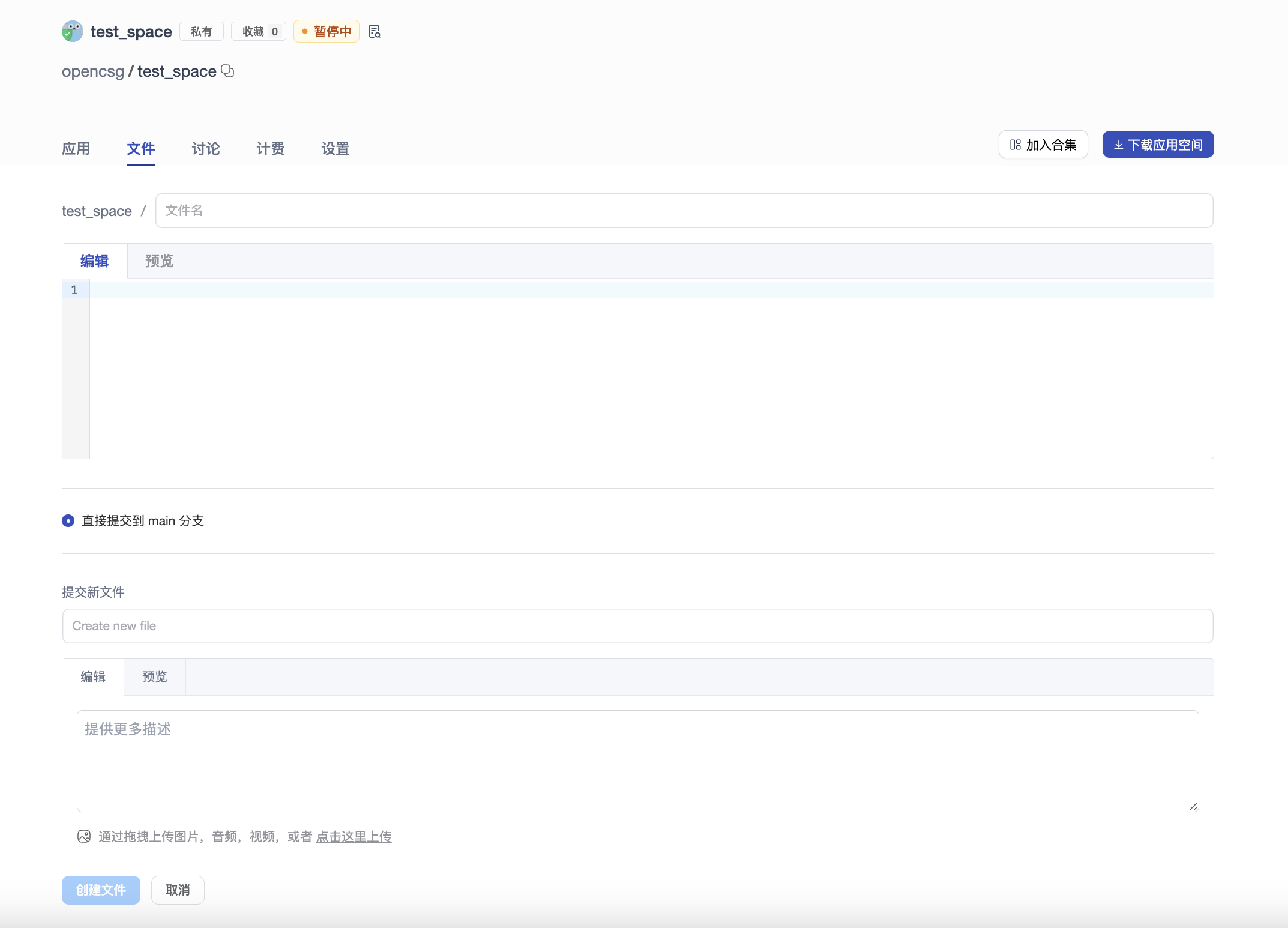Select 直接提交到 main 分支 option

coord(68,520)
